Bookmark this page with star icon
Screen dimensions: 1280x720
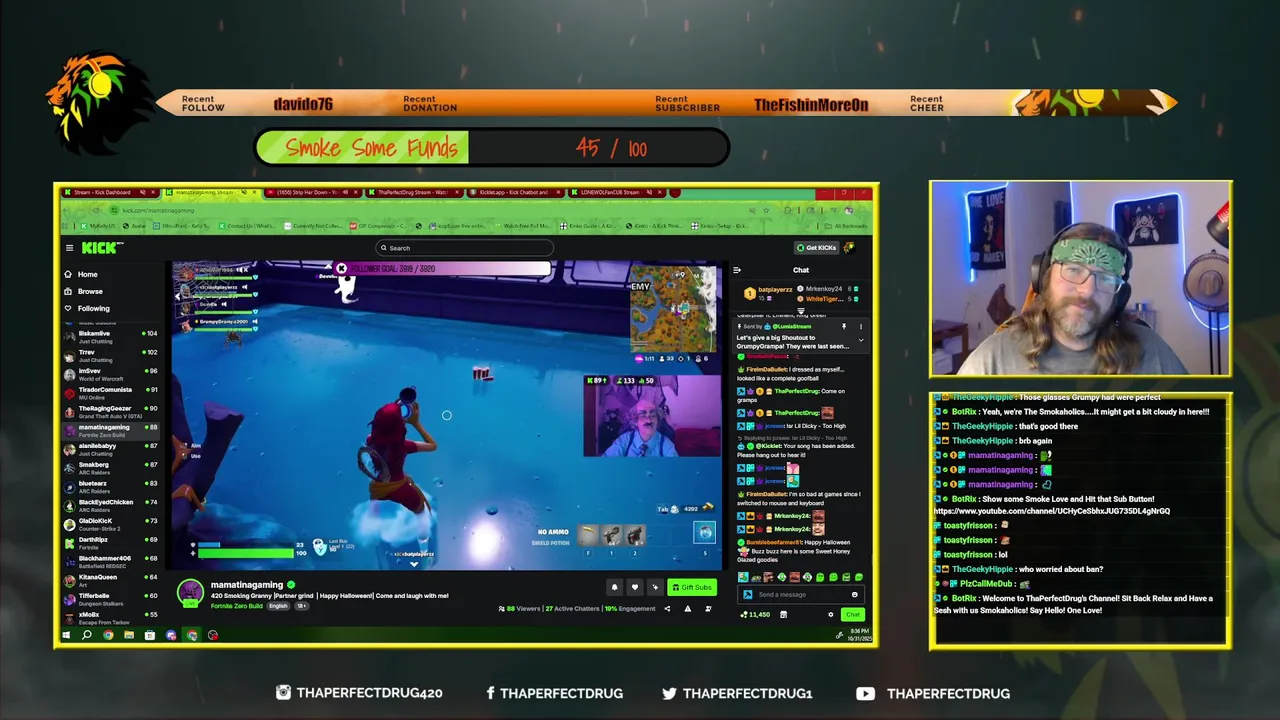766,210
